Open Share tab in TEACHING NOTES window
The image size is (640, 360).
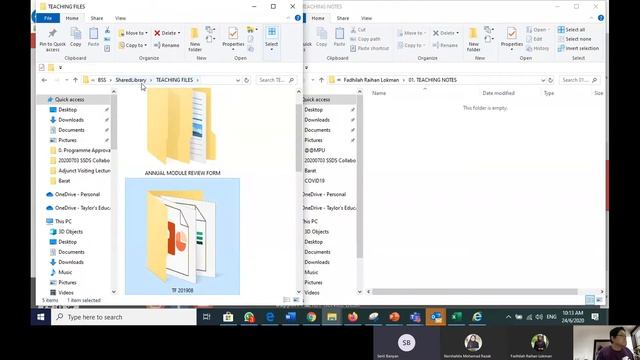pyautogui.click(x=343, y=18)
